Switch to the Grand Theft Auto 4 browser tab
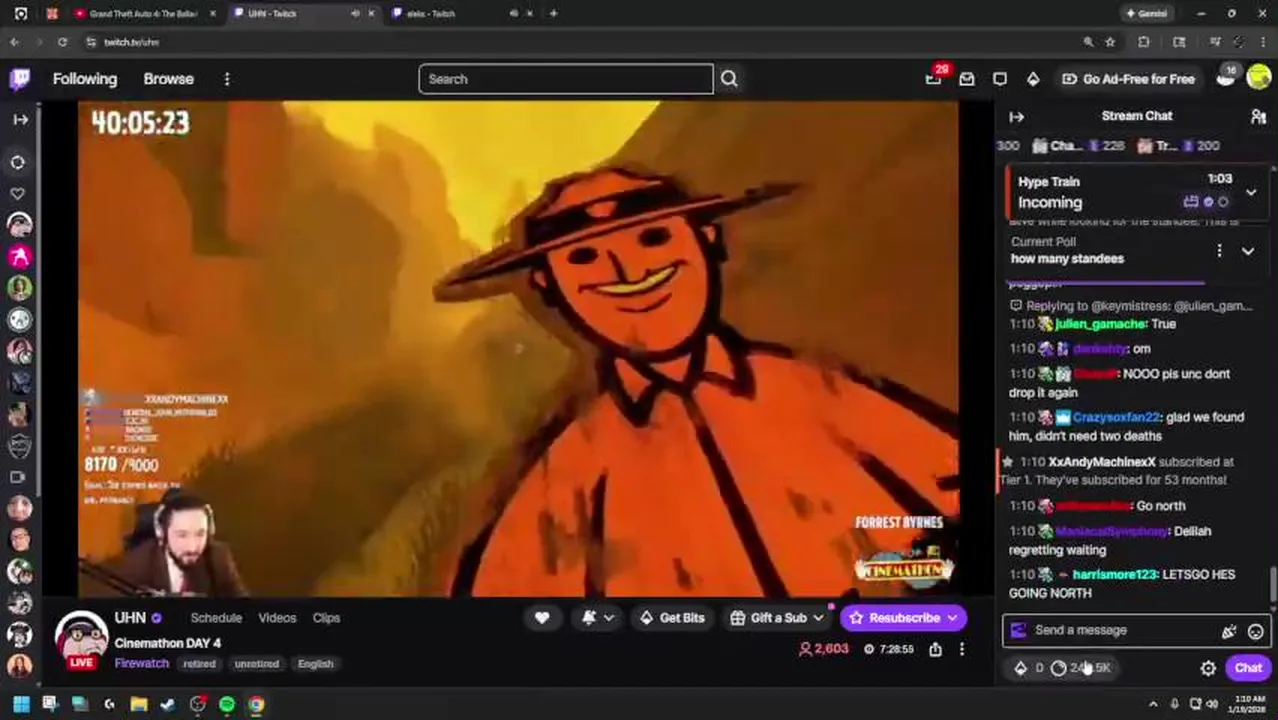The height and width of the screenshot is (720, 1278). (x=143, y=14)
